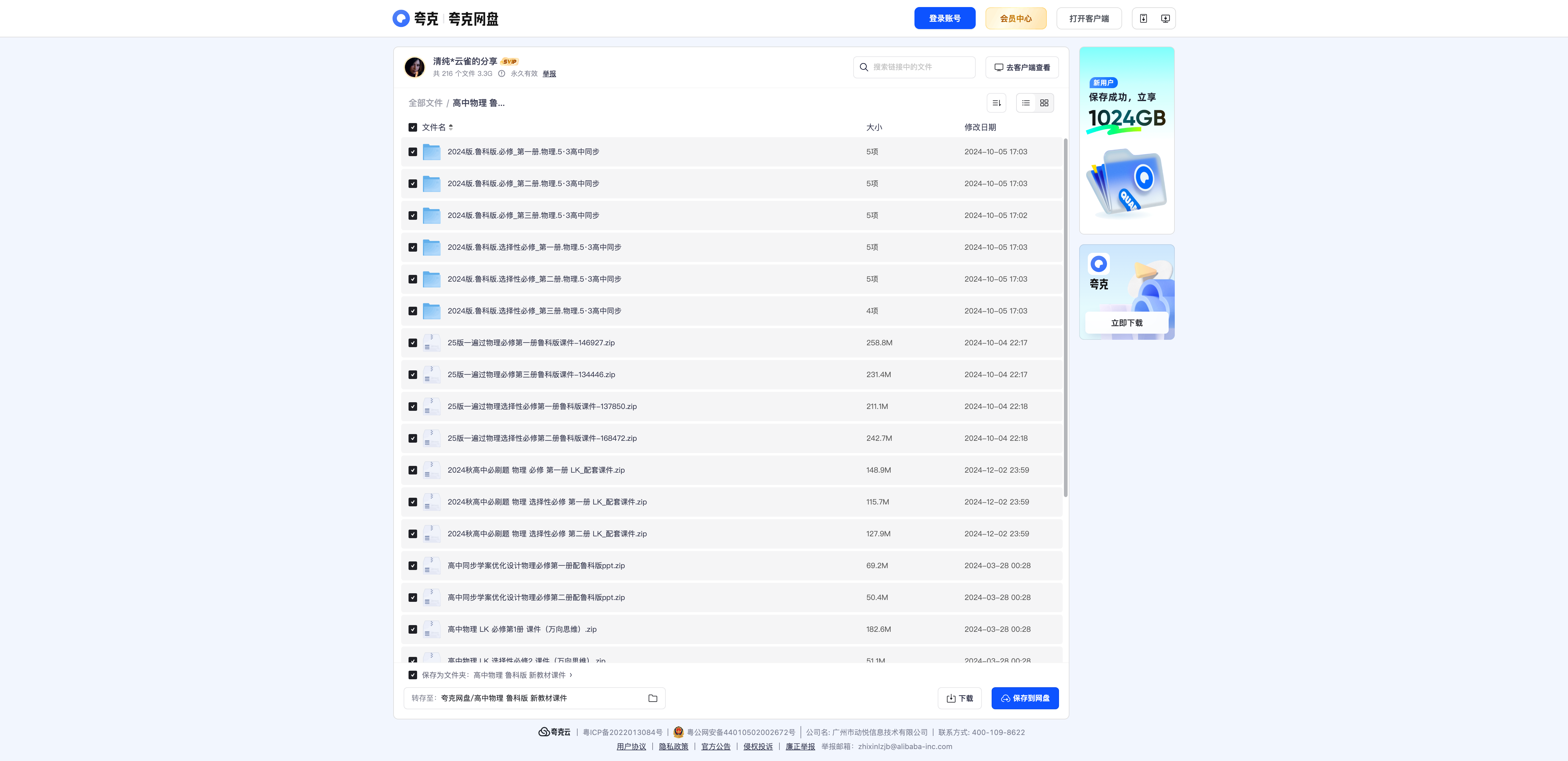Click the Quark app icon in download card
Screen dimensions: 1568x761
tap(1099, 263)
